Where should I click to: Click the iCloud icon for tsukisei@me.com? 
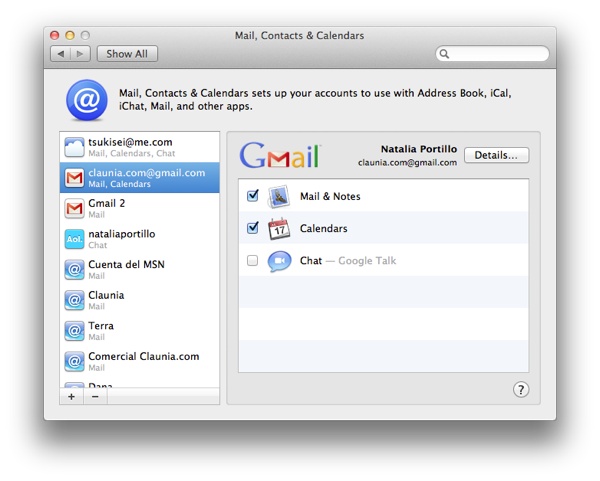click(x=74, y=147)
